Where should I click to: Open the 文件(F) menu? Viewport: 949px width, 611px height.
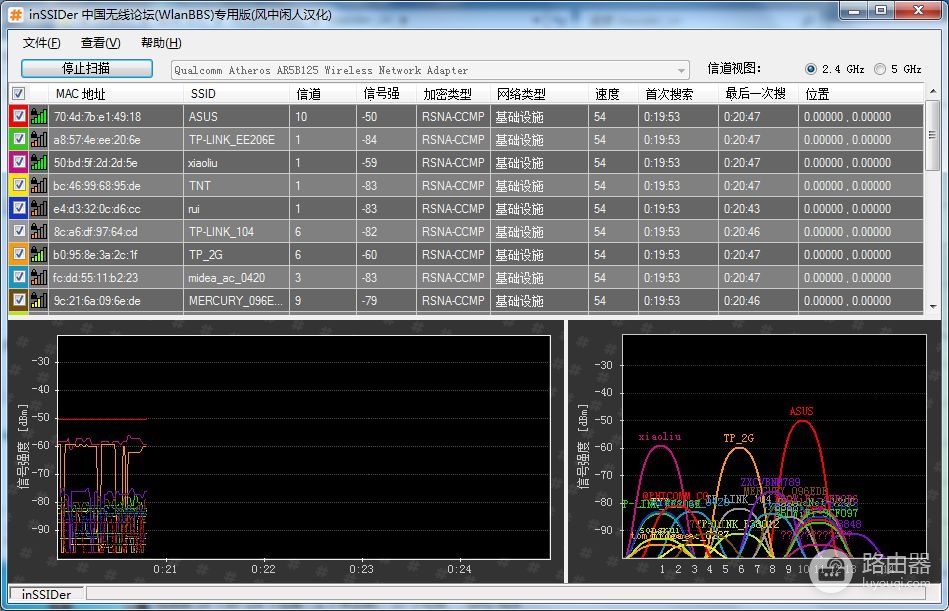(41, 43)
